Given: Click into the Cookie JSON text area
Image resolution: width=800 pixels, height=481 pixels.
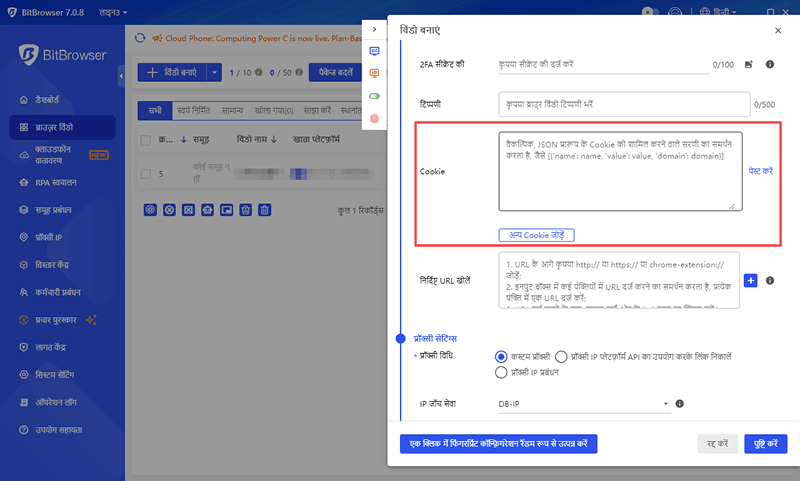Looking at the screenshot, I should (620, 171).
